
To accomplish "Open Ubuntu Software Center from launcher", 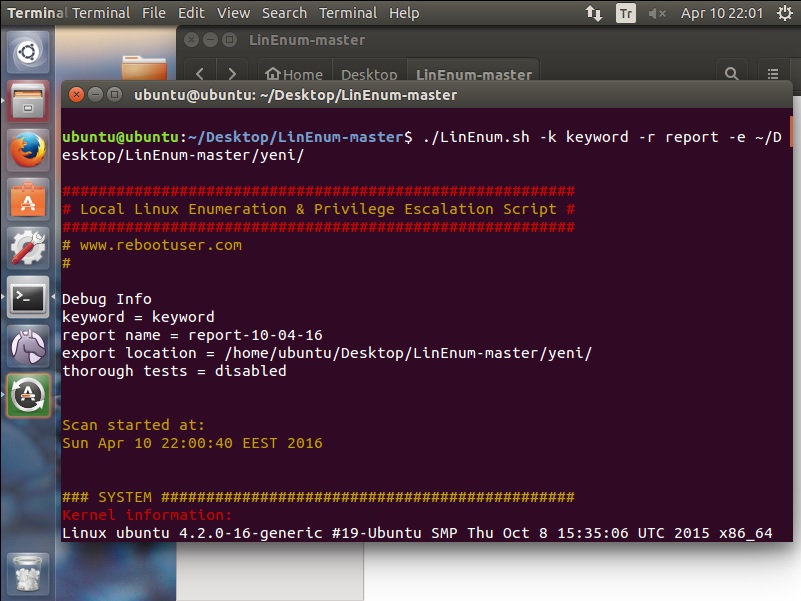I will [x=28, y=199].
